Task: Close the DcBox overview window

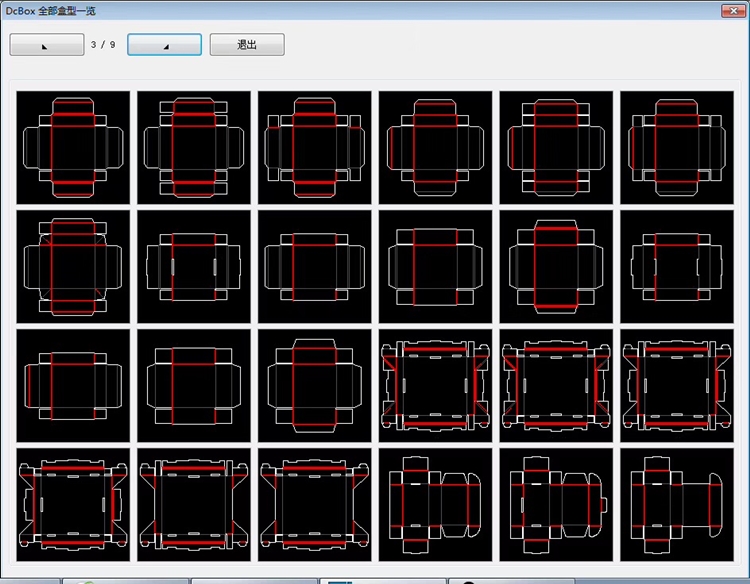Action: tap(733, 11)
